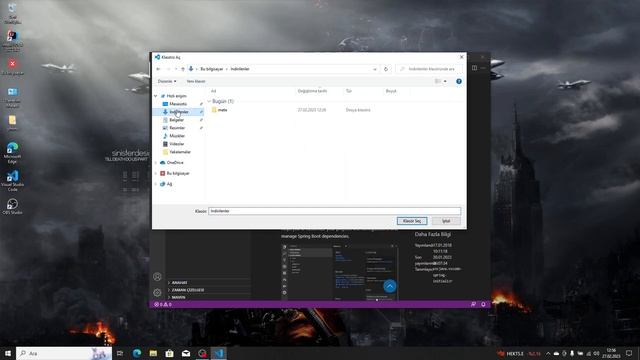This screenshot has height=360, width=640.
Task: Sort by Değiştirme tarihi column header
Action: point(312,91)
